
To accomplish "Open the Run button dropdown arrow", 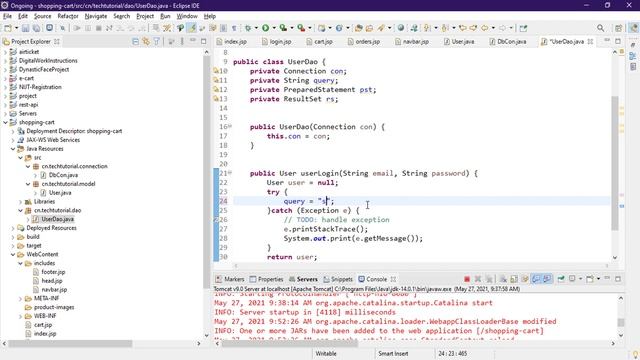I will 274,28.
